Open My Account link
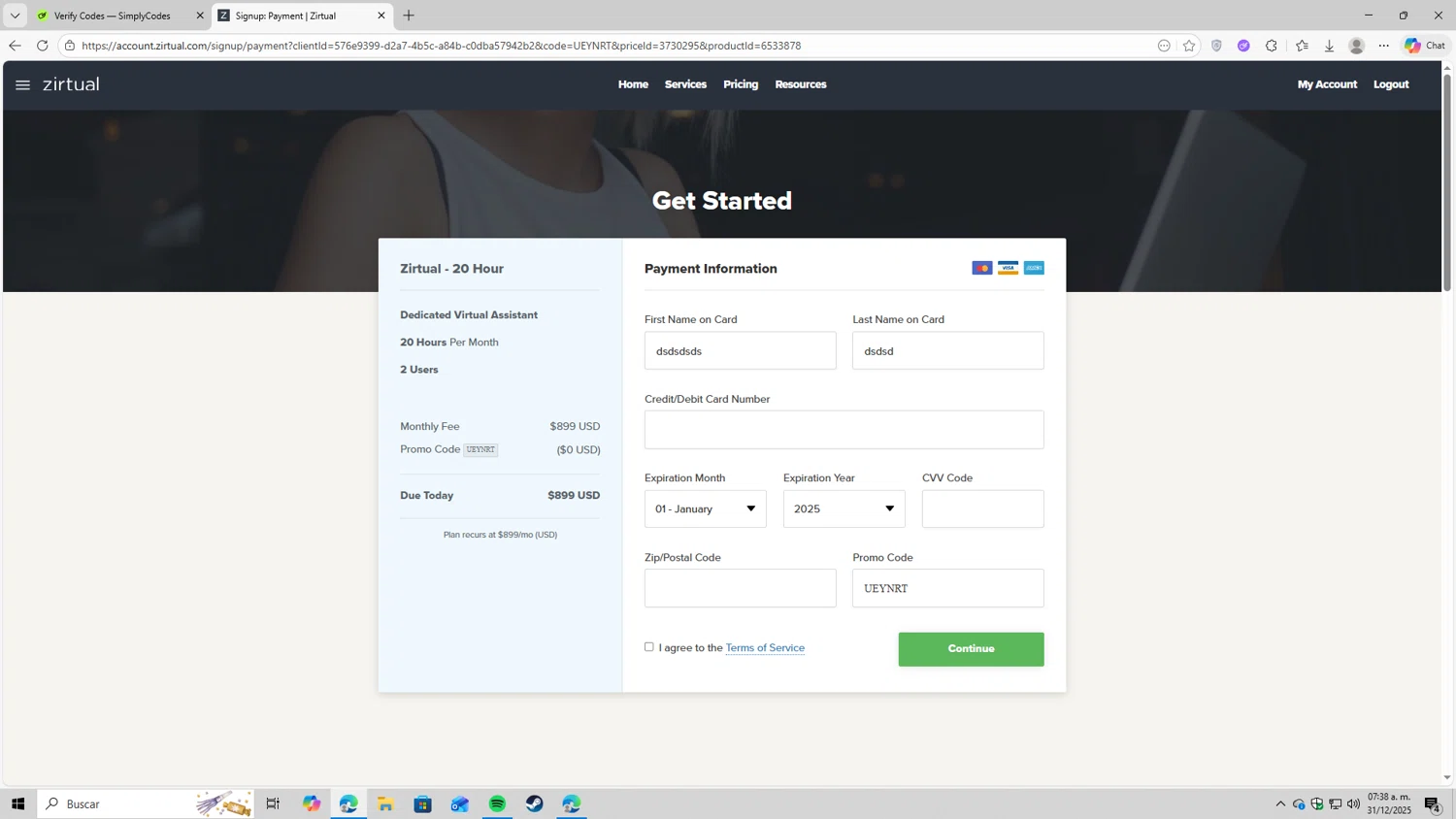The height and width of the screenshot is (819, 1456). pyautogui.click(x=1327, y=84)
